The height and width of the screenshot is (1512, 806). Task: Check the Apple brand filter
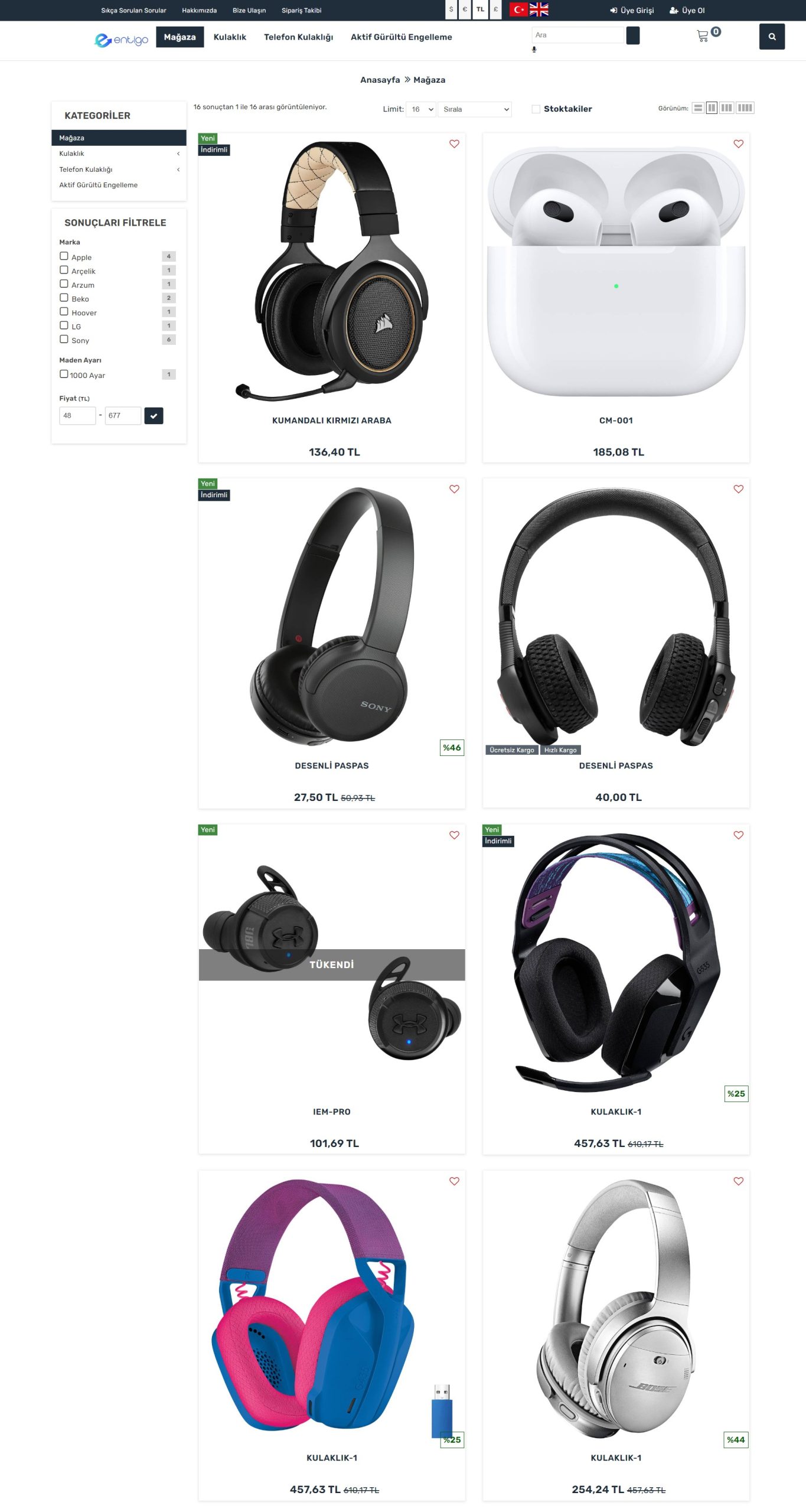pyautogui.click(x=64, y=256)
